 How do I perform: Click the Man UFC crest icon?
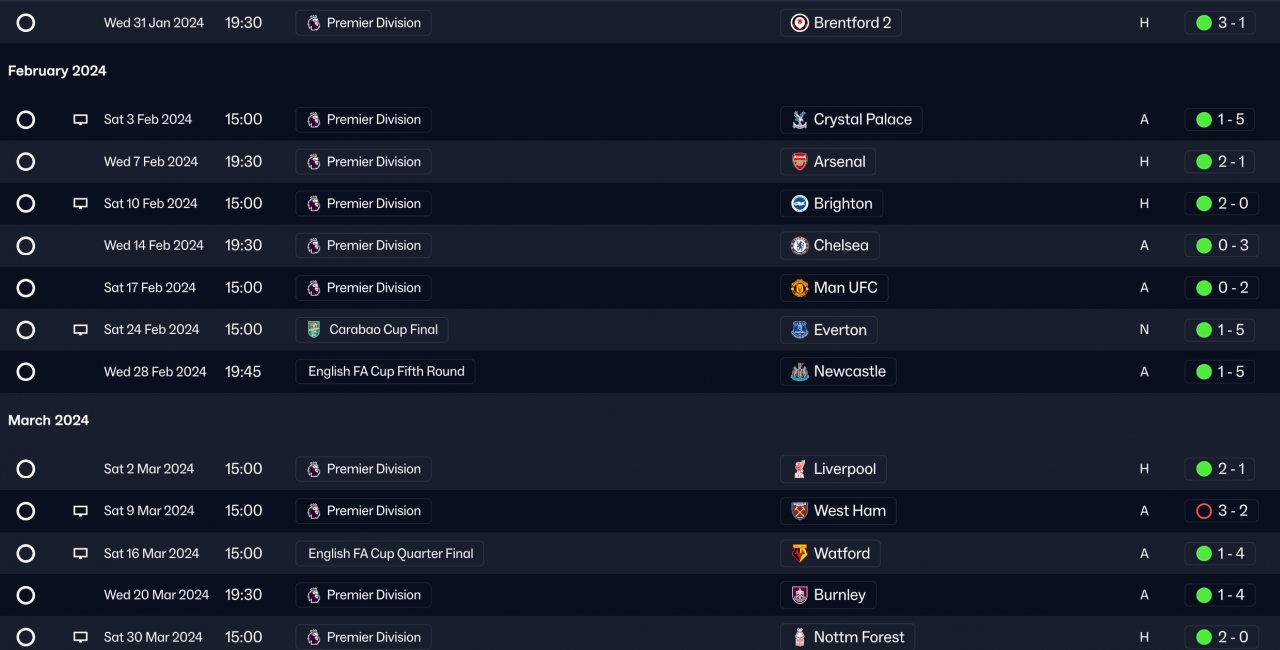tap(799, 288)
